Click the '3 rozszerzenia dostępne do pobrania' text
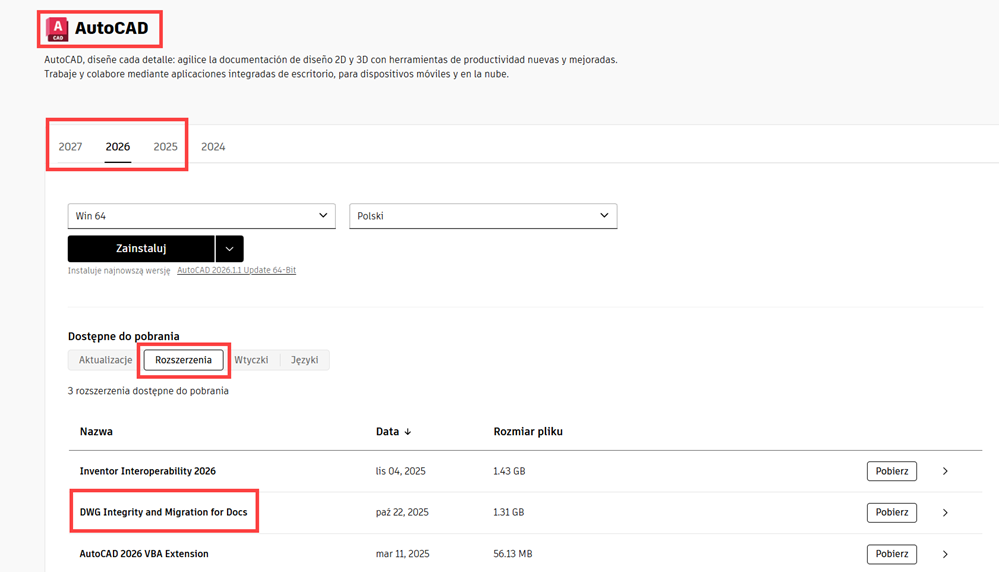Screen dimensions: 1000x572 (x=148, y=391)
